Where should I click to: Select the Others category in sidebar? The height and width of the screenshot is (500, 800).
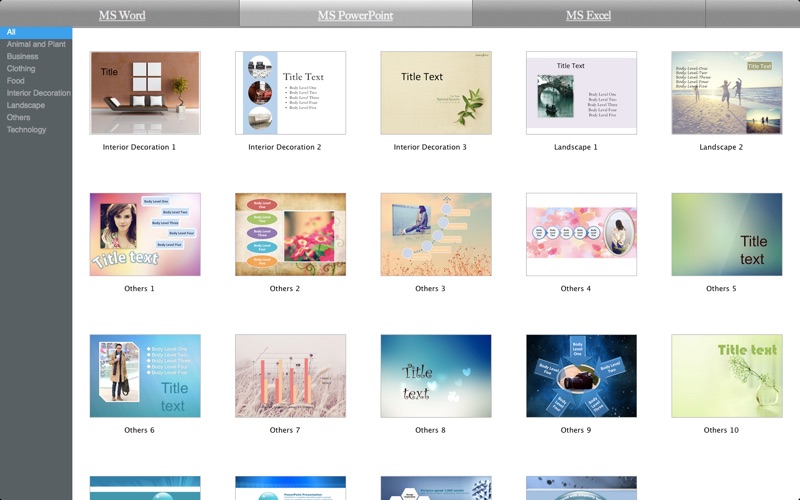click(18, 118)
